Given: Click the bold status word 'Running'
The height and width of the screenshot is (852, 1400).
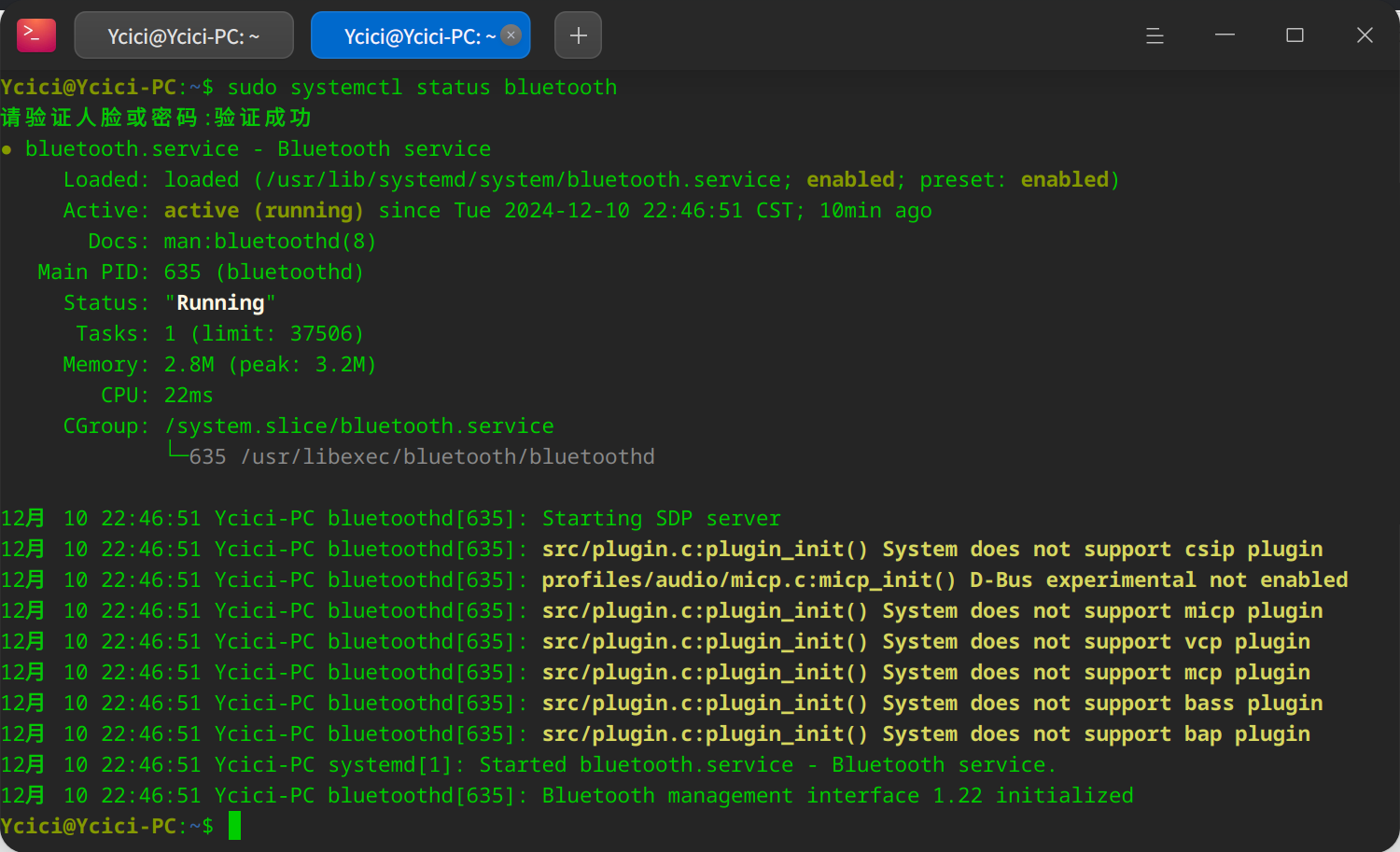Looking at the screenshot, I should [220, 303].
